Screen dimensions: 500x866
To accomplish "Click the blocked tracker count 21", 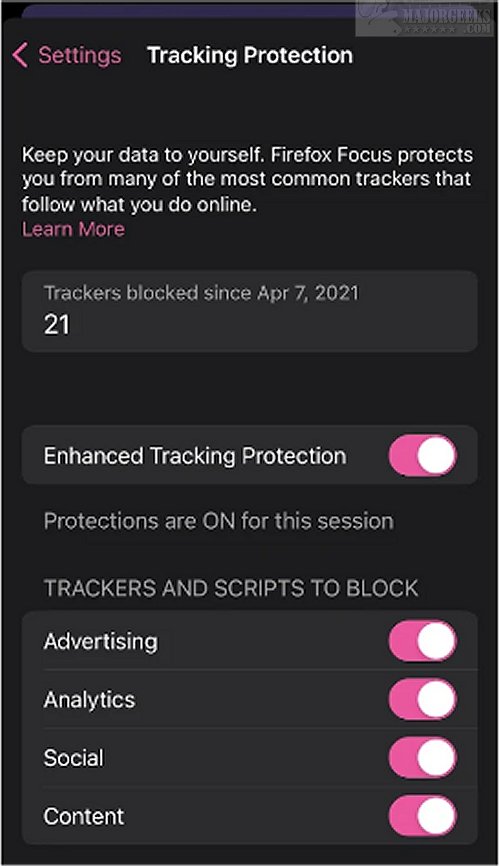I will [57, 324].
